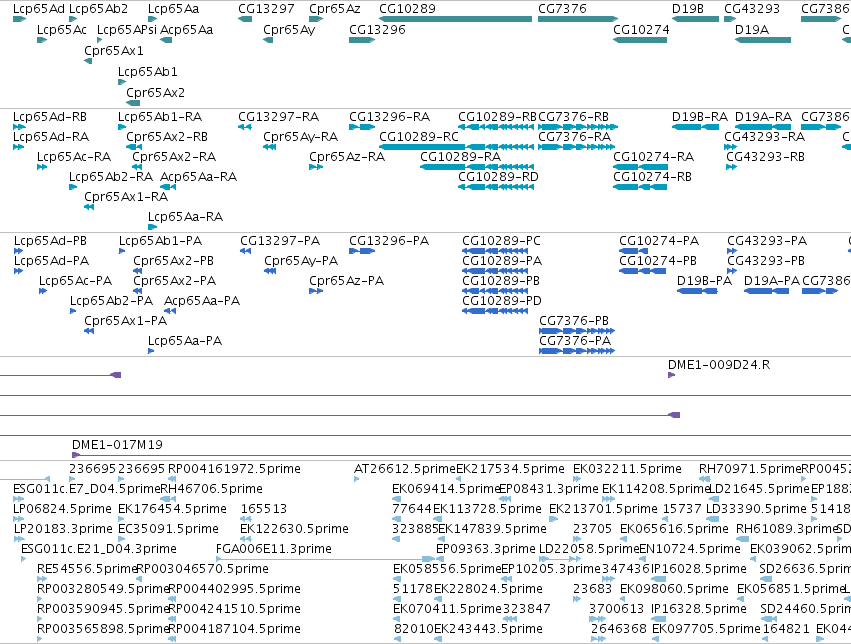Open BAC end label DME1-009D24.R
This screenshot has width=851, height=644.
click(x=719, y=365)
